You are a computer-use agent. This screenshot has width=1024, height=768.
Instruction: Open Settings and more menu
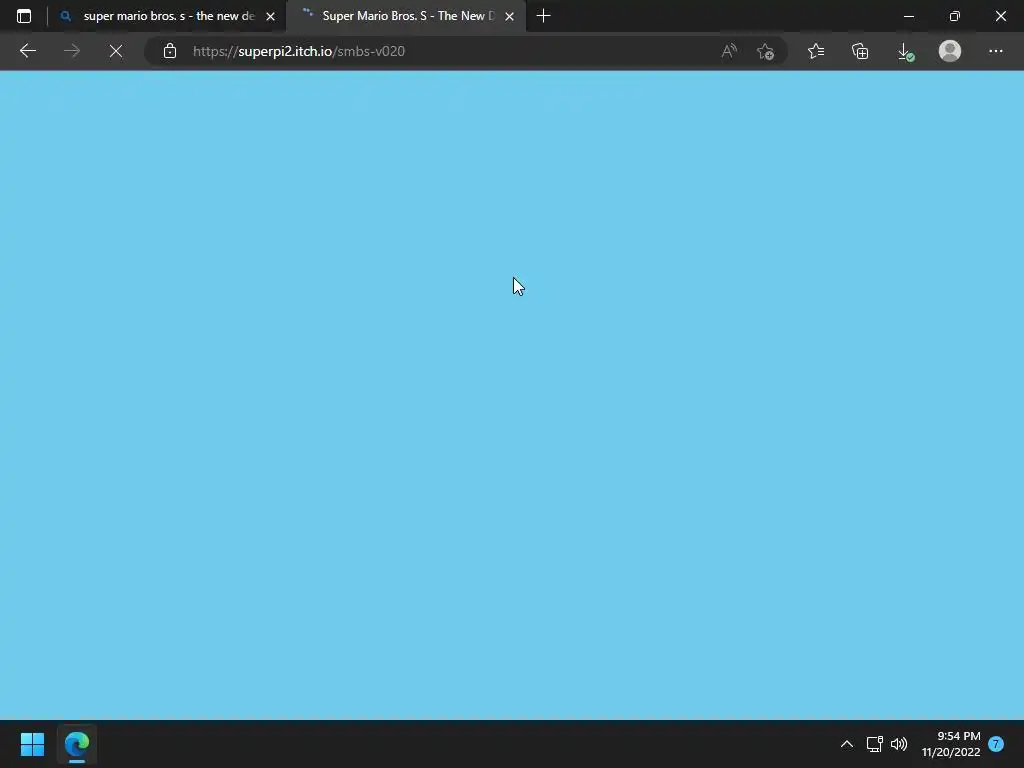pyautogui.click(x=995, y=51)
